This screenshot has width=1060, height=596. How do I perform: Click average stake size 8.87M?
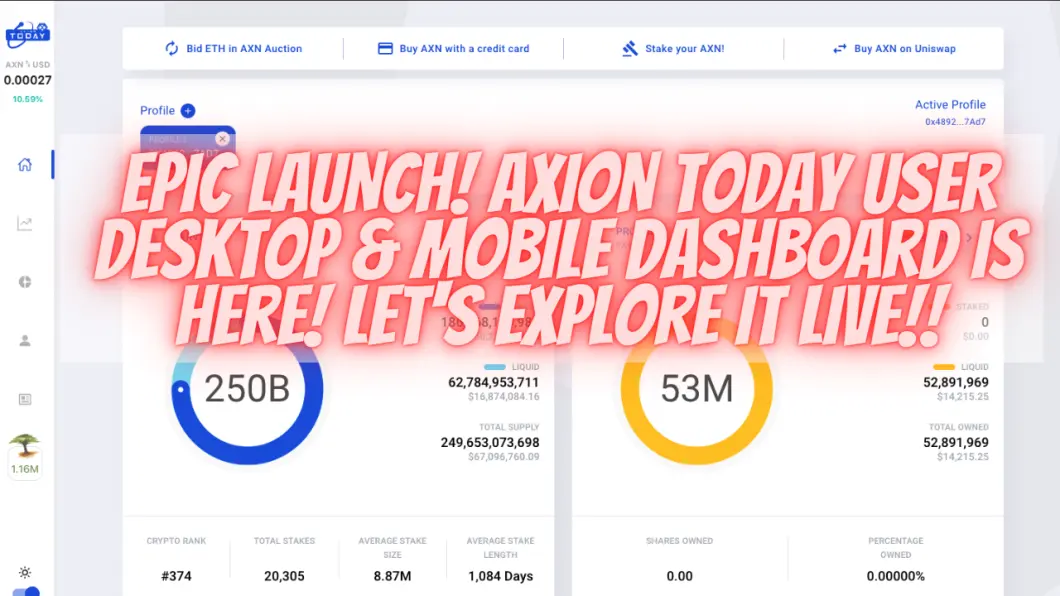click(392, 576)
